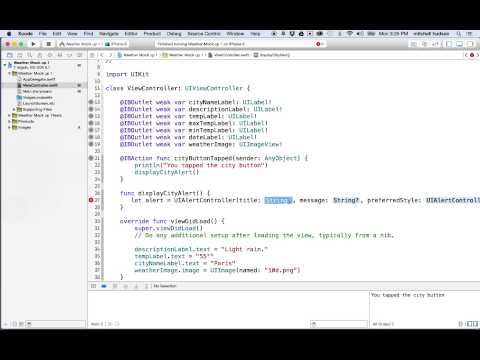The image size is (480, 360).
Task: Hide the debug area button in debug bar
Action: coord(93,286)
